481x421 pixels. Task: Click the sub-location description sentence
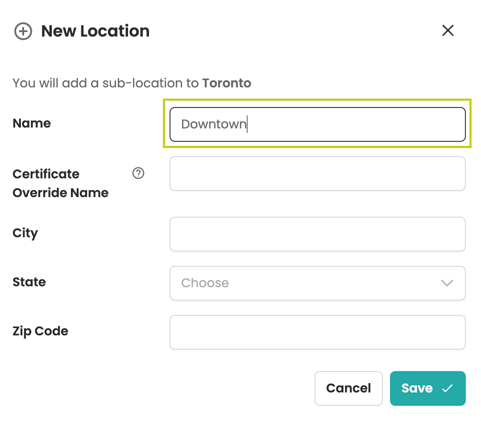132,83
